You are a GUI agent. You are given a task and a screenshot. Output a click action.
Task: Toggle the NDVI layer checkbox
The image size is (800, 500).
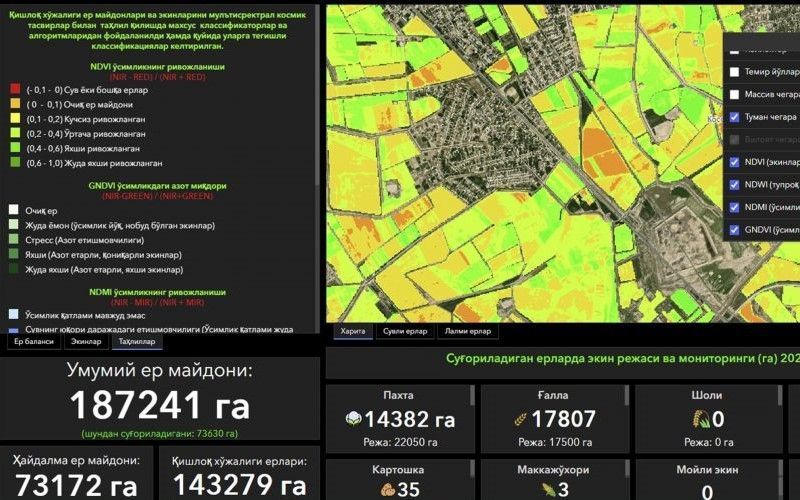(x=734, y=162)
